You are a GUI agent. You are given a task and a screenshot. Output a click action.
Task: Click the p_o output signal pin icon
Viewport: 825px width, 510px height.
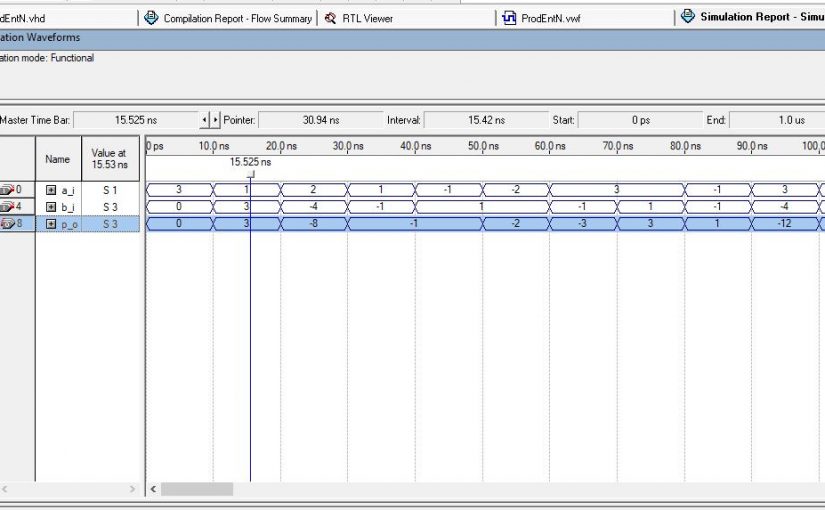pos(8,224)
